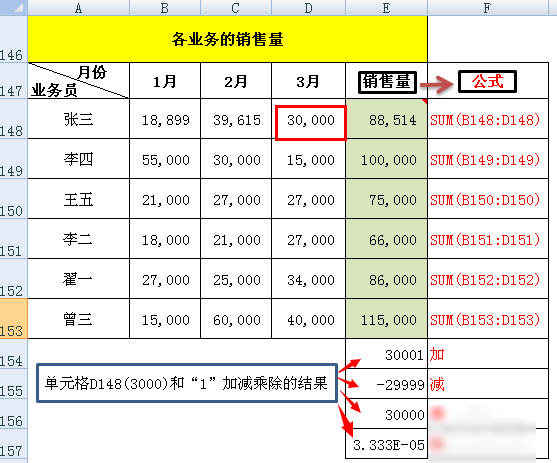This screenshot has height=463, width=557.
Task: Select row 156 header
Action: pos(13,414)
